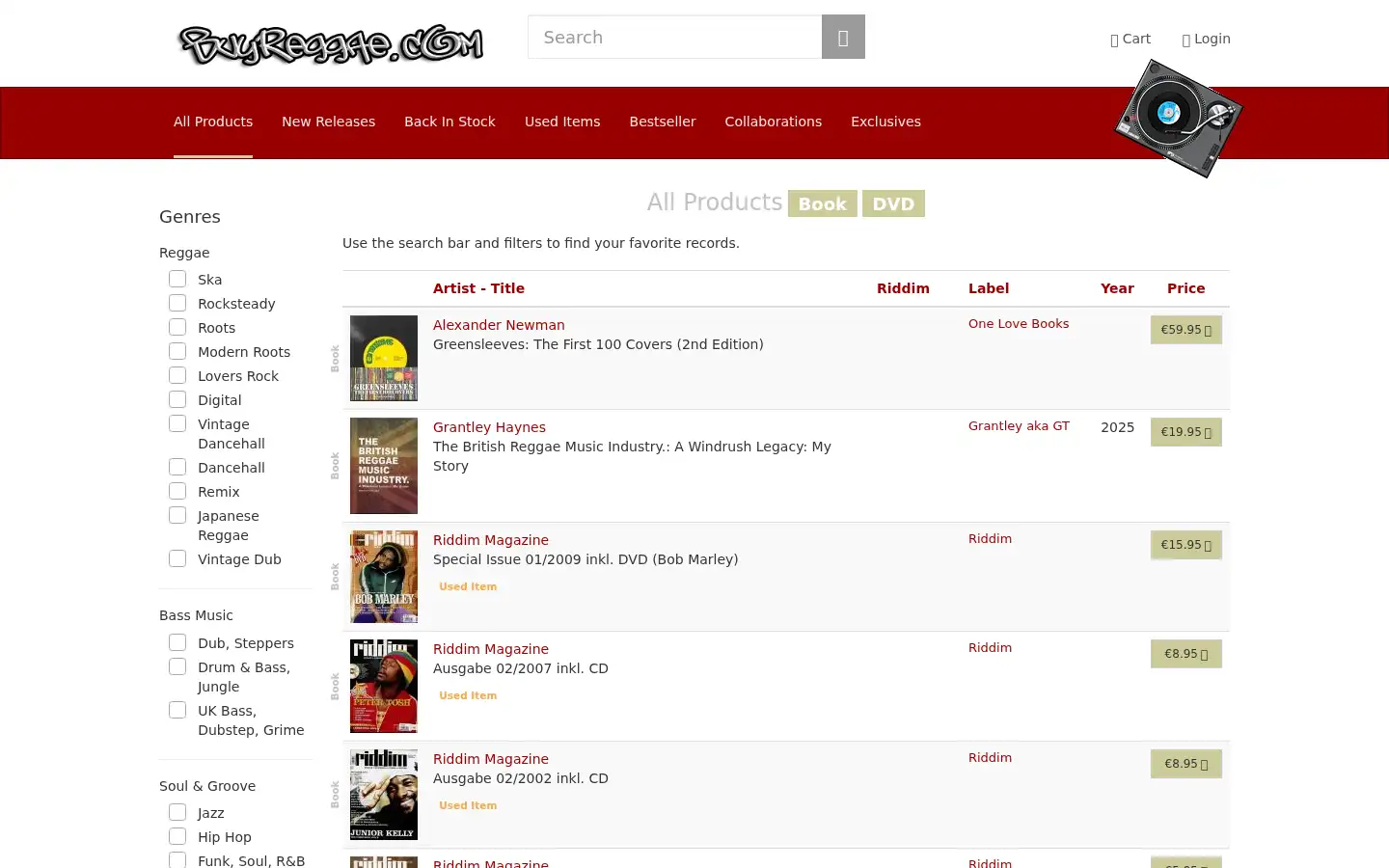Check the Remix genre checkbox

[x=177, y=491]
